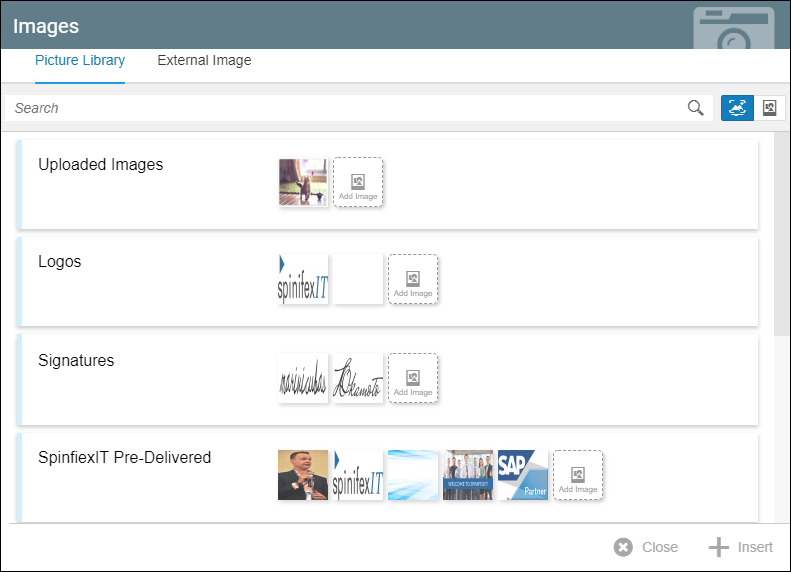Screen dimensions: 791x572
Task: Pick the speaker photo in Pre-Delivered
Action: (303, 475)
